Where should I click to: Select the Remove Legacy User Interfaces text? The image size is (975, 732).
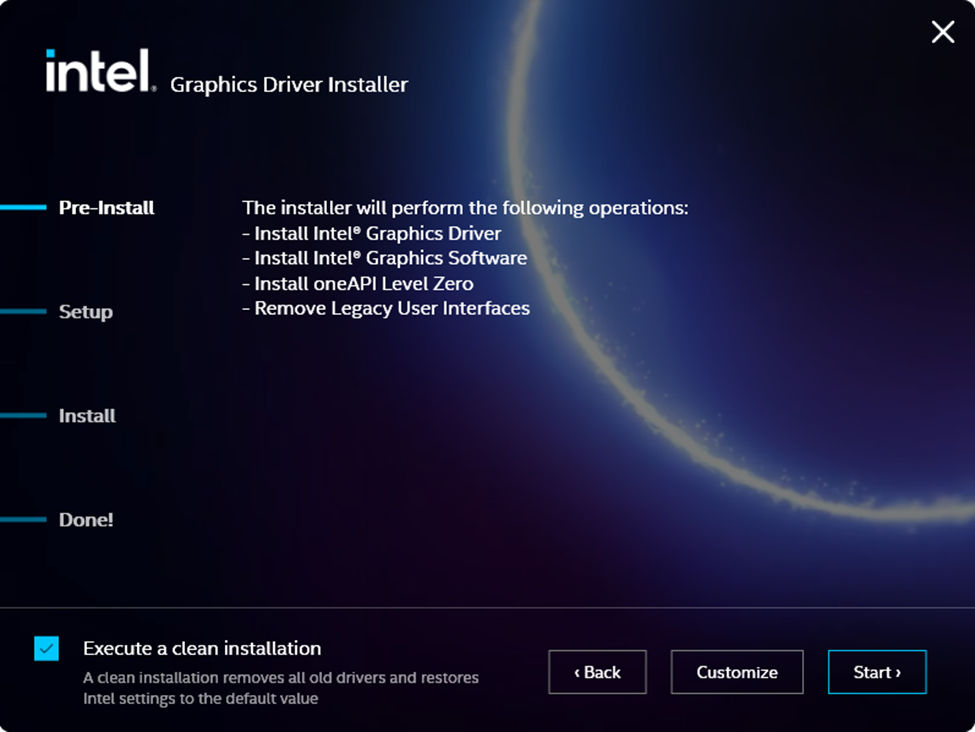tap(385, 308)
